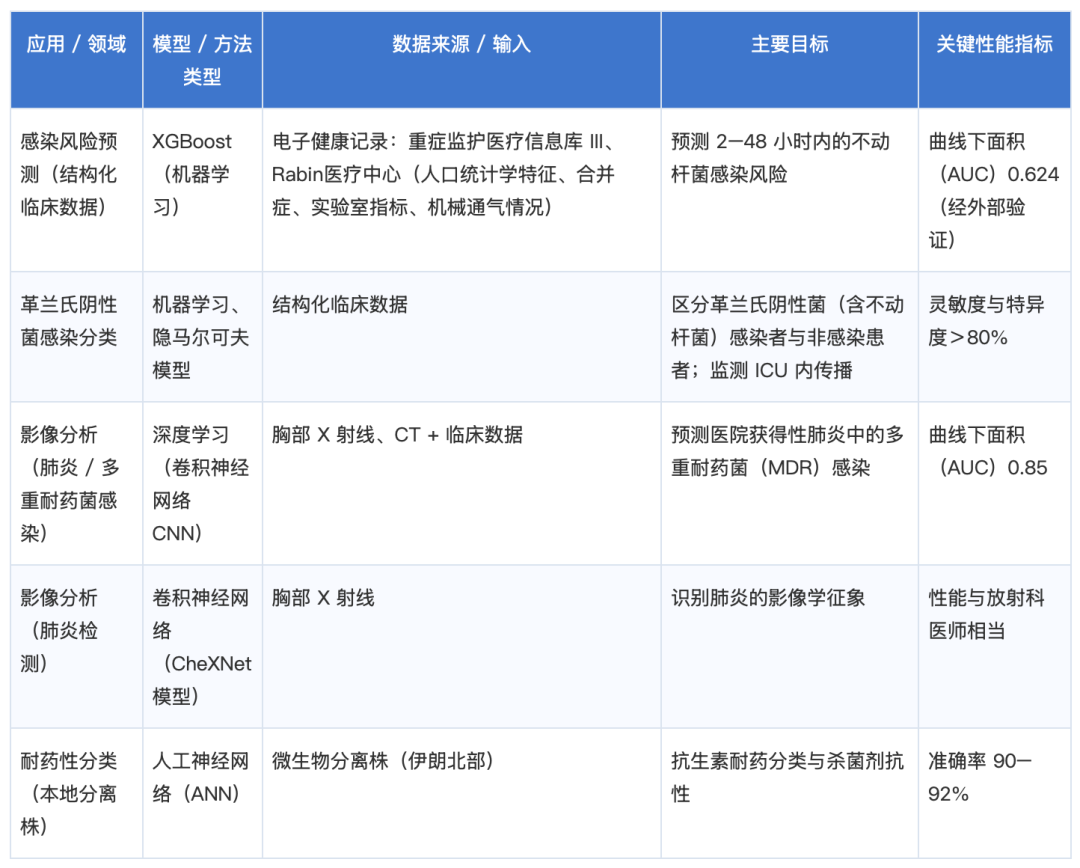Click the 应用 / 领域 column header
Image resolution: width=1080 pixels, height=868 pixels.
pyautogui.click(x=76, y=60)
